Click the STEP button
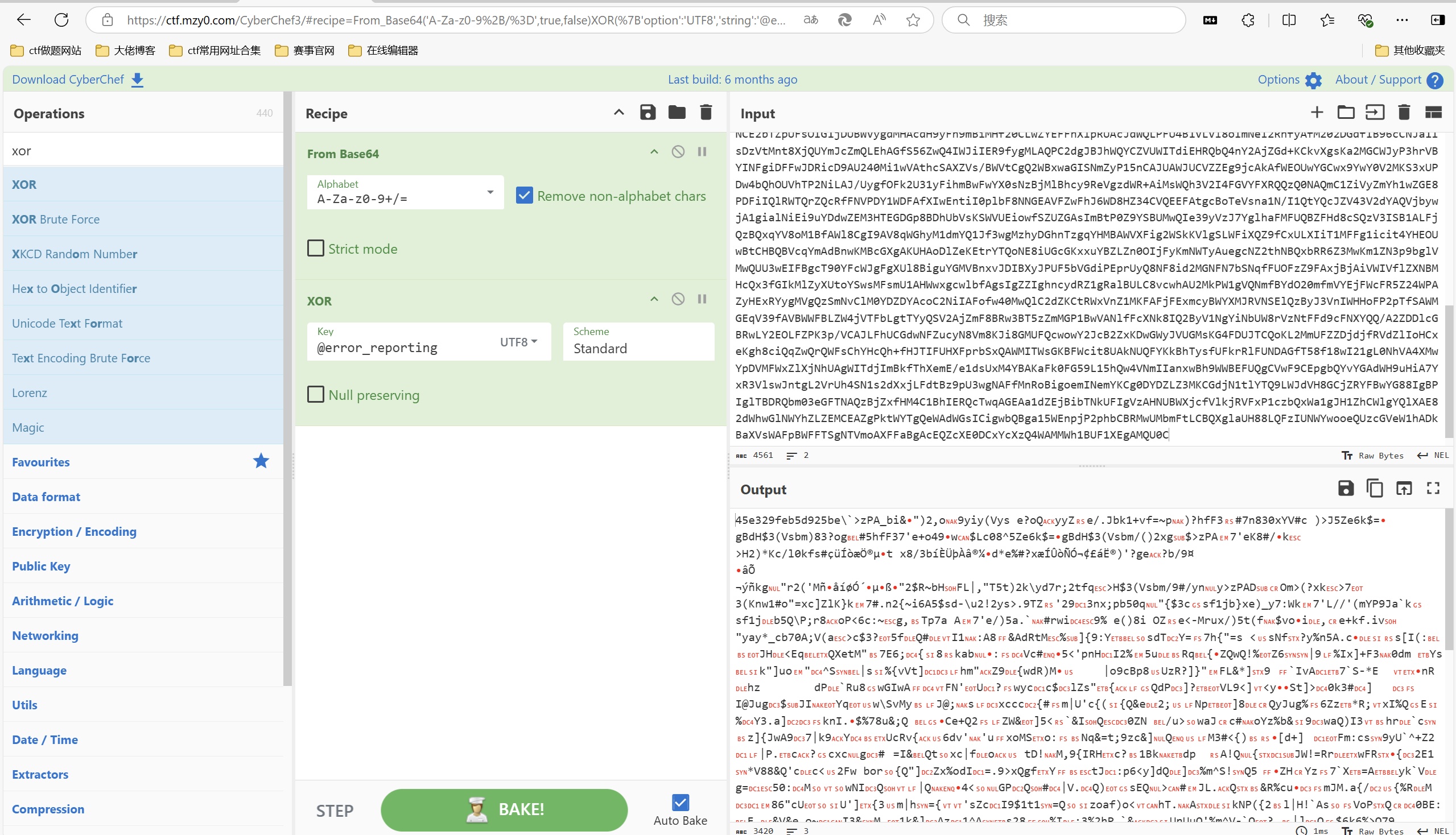 click(335, 811)
